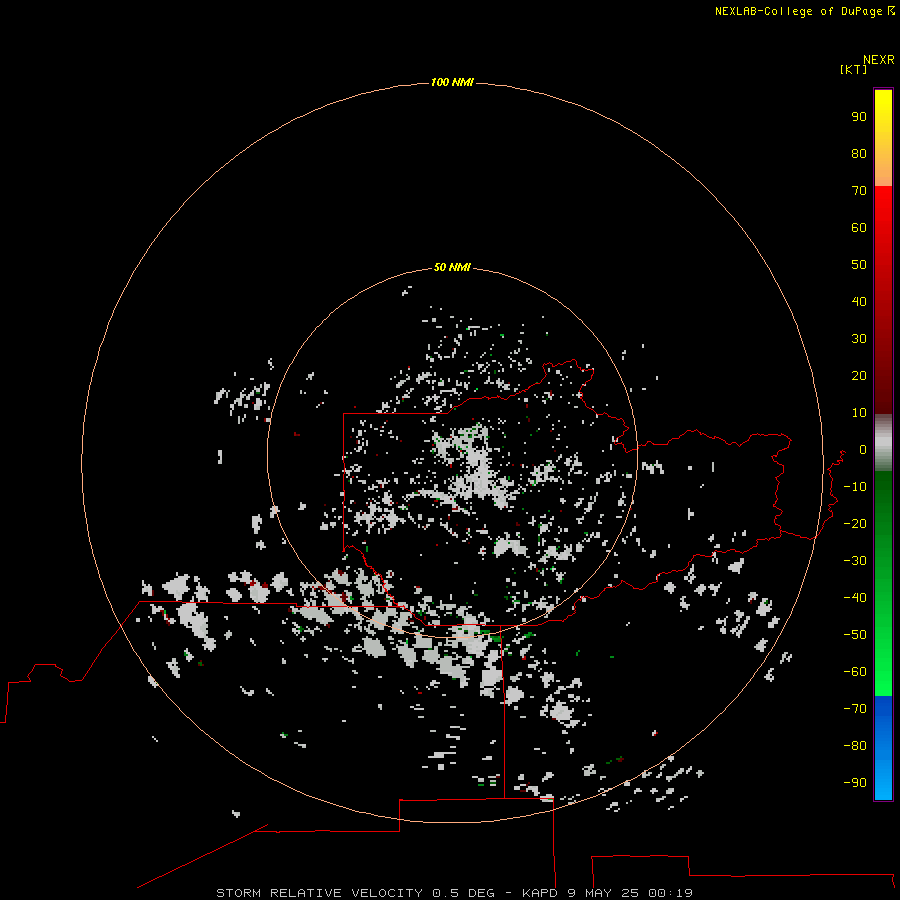Click the -60 value on the velocity scale
This screenshot has height=900, width=900.
855,672
